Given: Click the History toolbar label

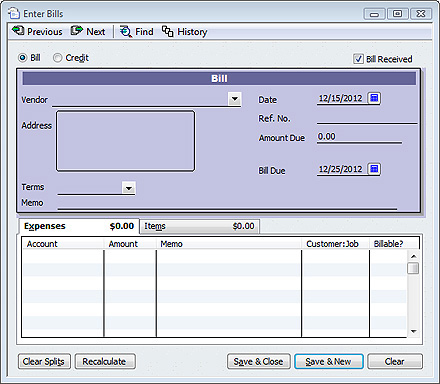Looking at the screenshot, I should [x=192, y=32].
